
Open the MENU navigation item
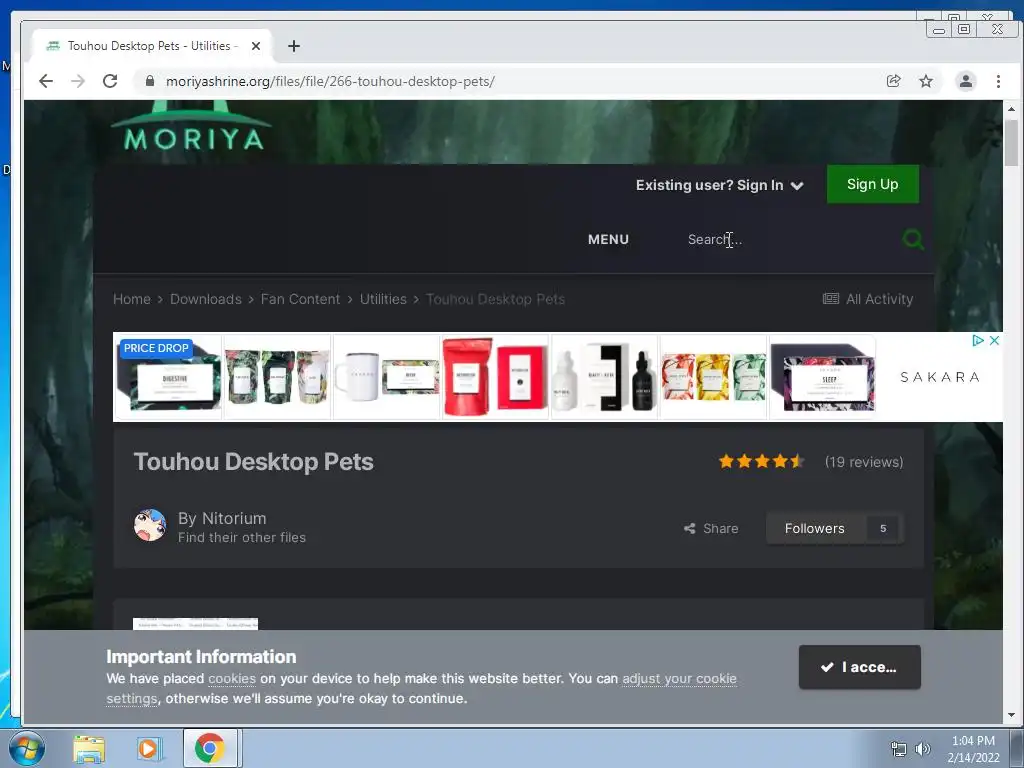pos(608,239)
